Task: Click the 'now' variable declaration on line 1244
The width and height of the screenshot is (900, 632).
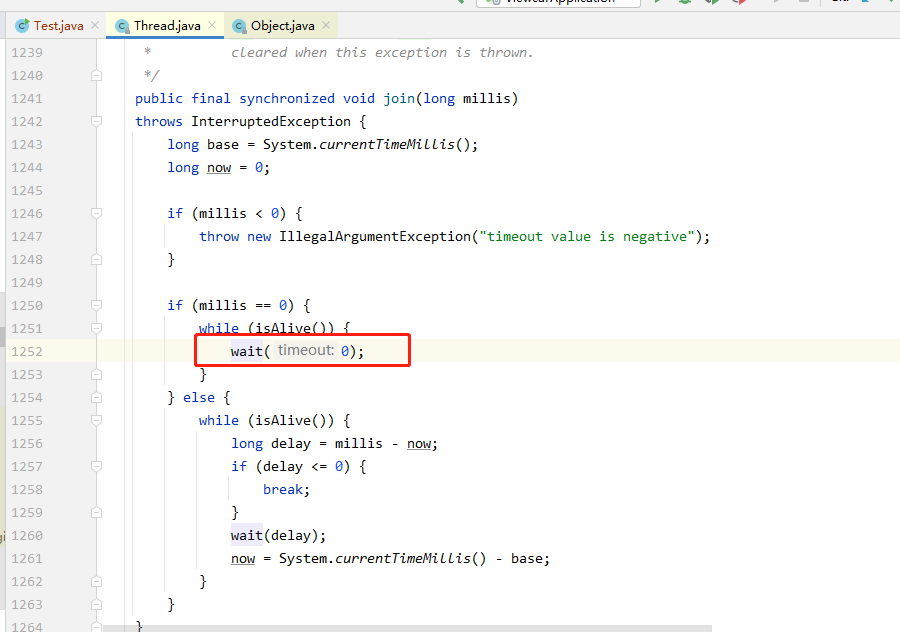Action: 219,168
